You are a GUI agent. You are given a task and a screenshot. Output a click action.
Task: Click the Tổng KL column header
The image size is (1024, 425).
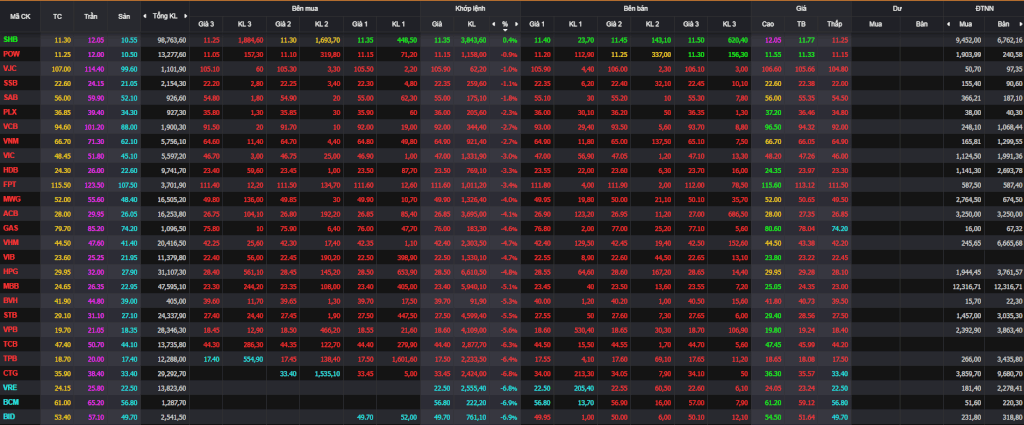[165, 15]
